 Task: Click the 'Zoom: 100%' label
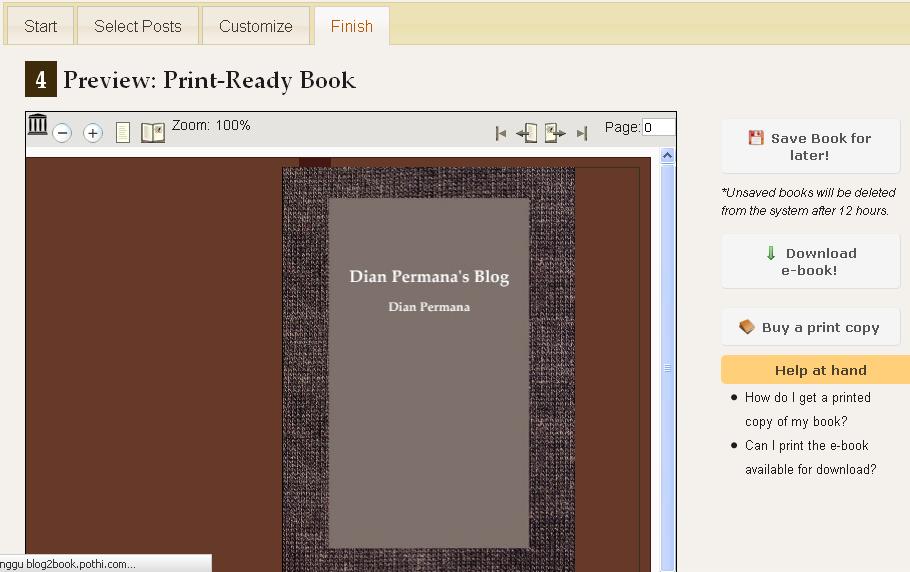[x=211, y=125]
